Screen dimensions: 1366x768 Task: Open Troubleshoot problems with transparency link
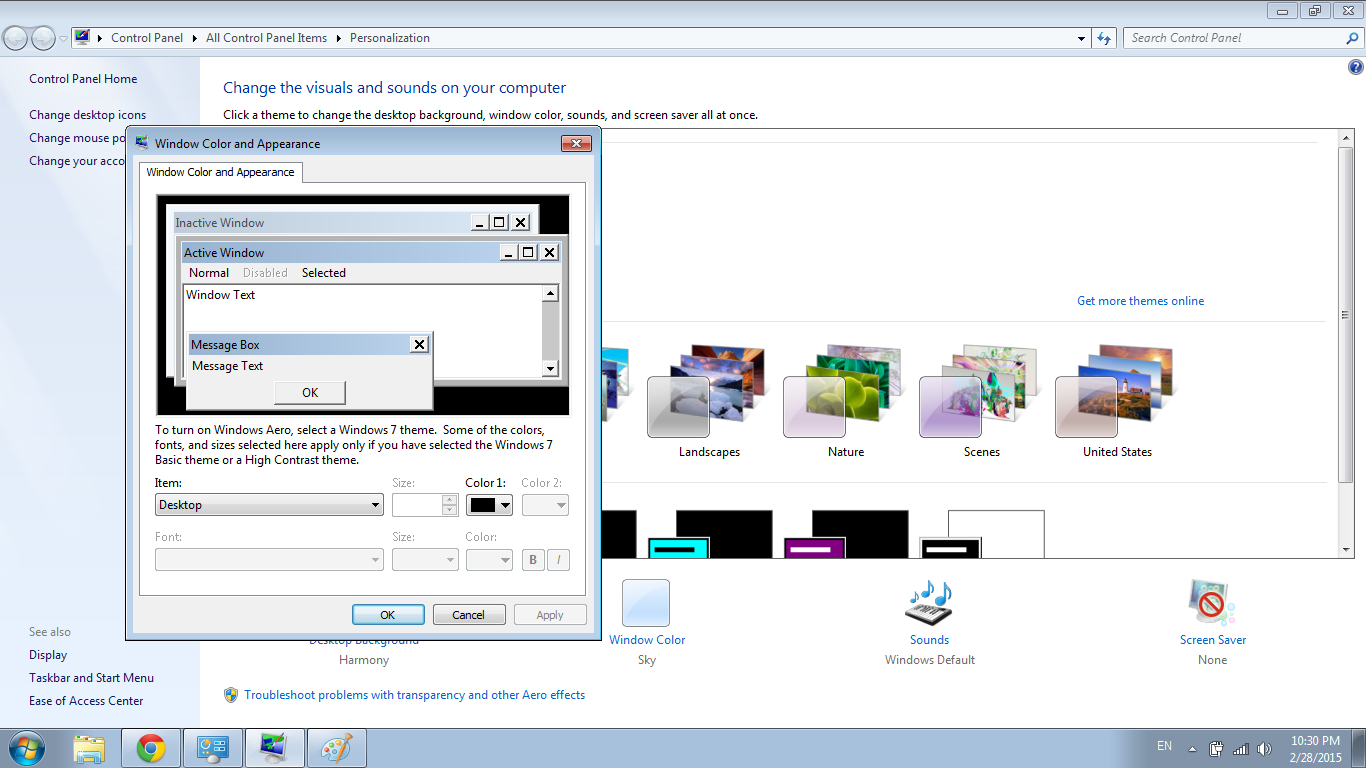click(415, 695)
